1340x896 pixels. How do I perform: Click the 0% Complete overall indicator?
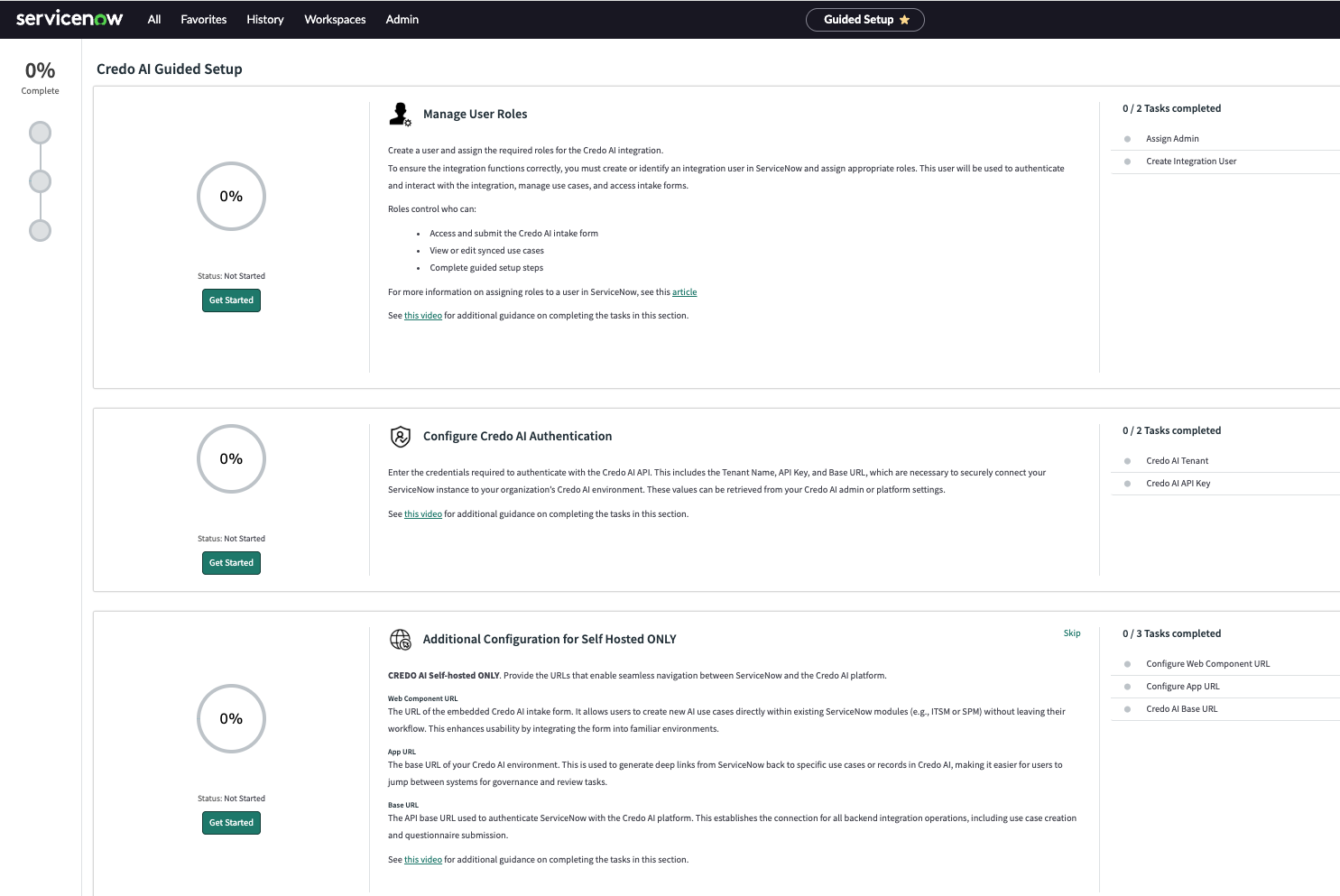coord(40,78)
